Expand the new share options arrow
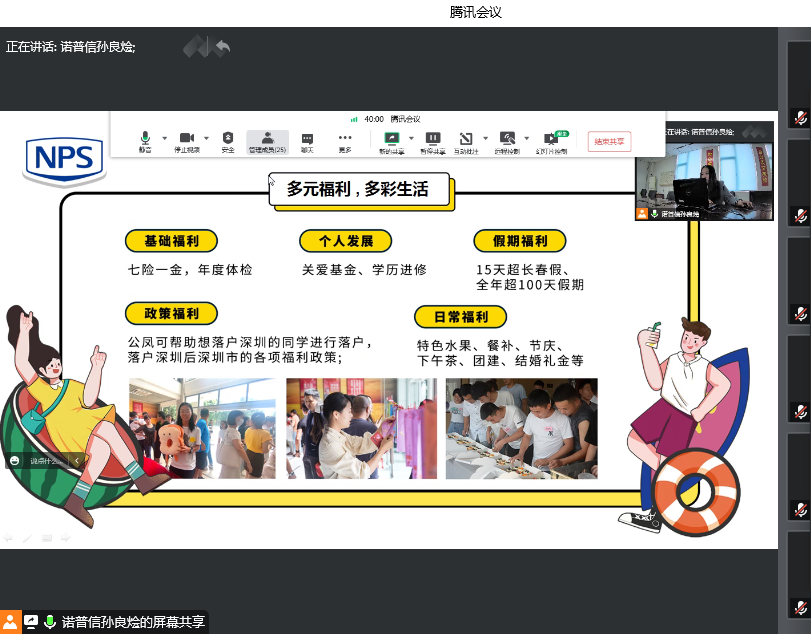 [411, 138]
